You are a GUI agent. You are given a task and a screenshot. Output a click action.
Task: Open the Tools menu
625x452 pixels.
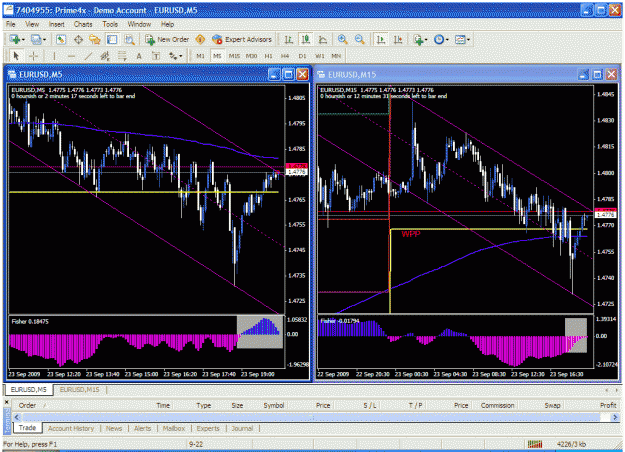pyautogui.click(x=110, y=24)
